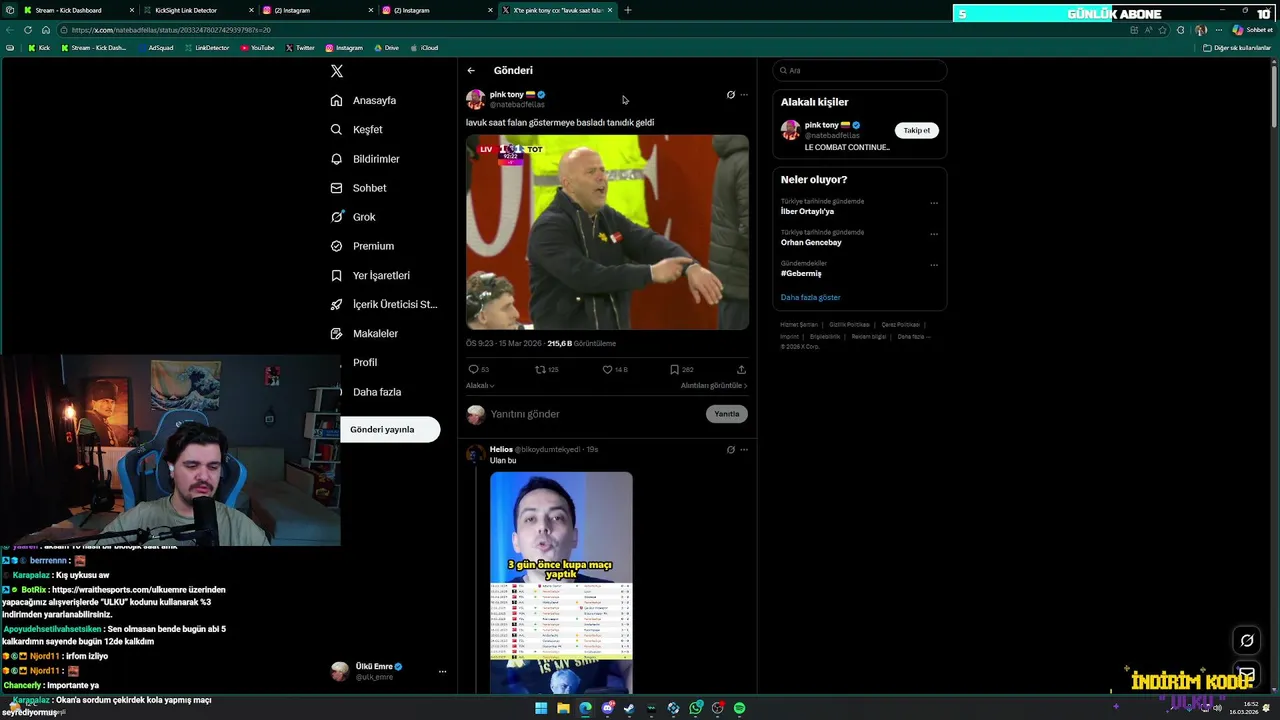Screen dimensions: 1280x720
Task: Open Anasayfa home icon
Action: [x=337, y=100]
